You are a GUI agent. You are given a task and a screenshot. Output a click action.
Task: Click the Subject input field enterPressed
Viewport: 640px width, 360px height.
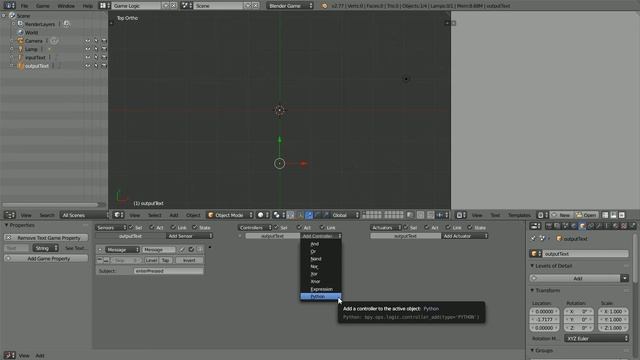point(169,271)
